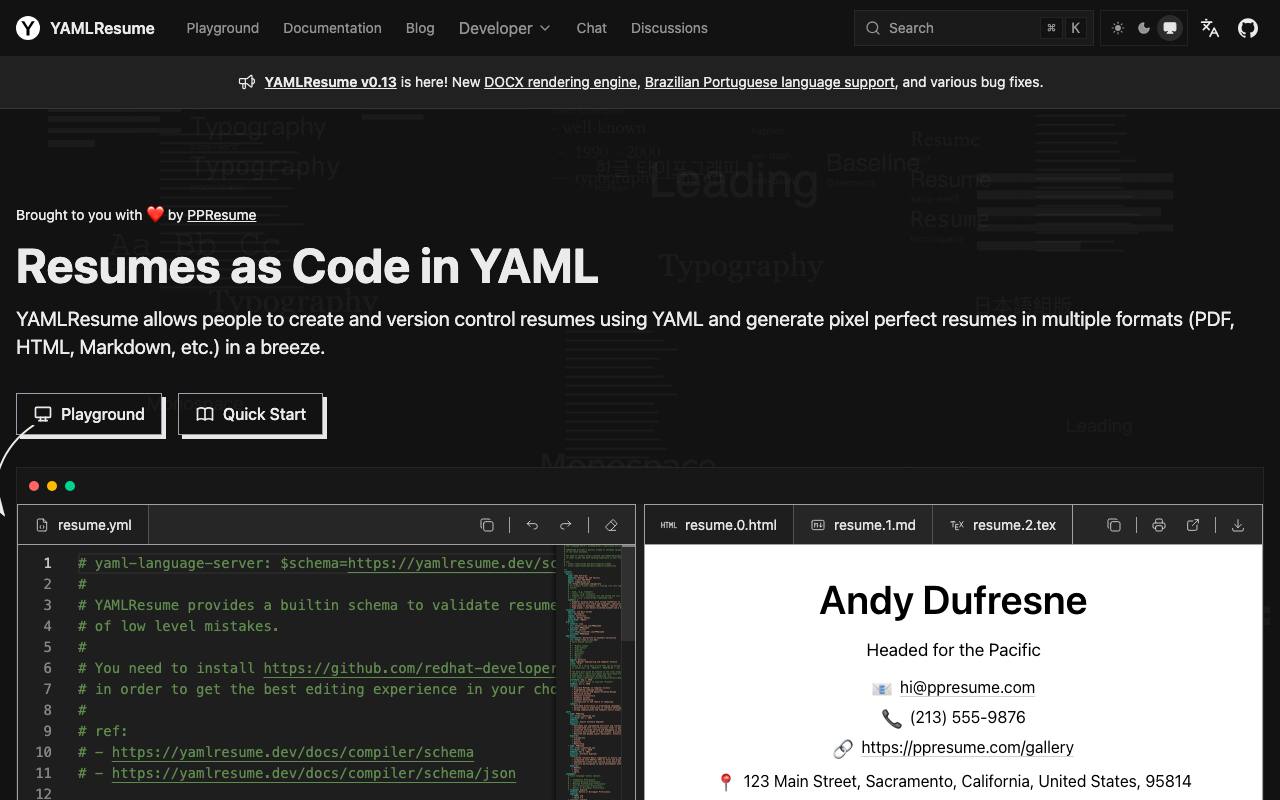The image size is (1280, 800).
Task: Click the "(213) 555-9876" phone number
Action: click(x=967, y=717)
